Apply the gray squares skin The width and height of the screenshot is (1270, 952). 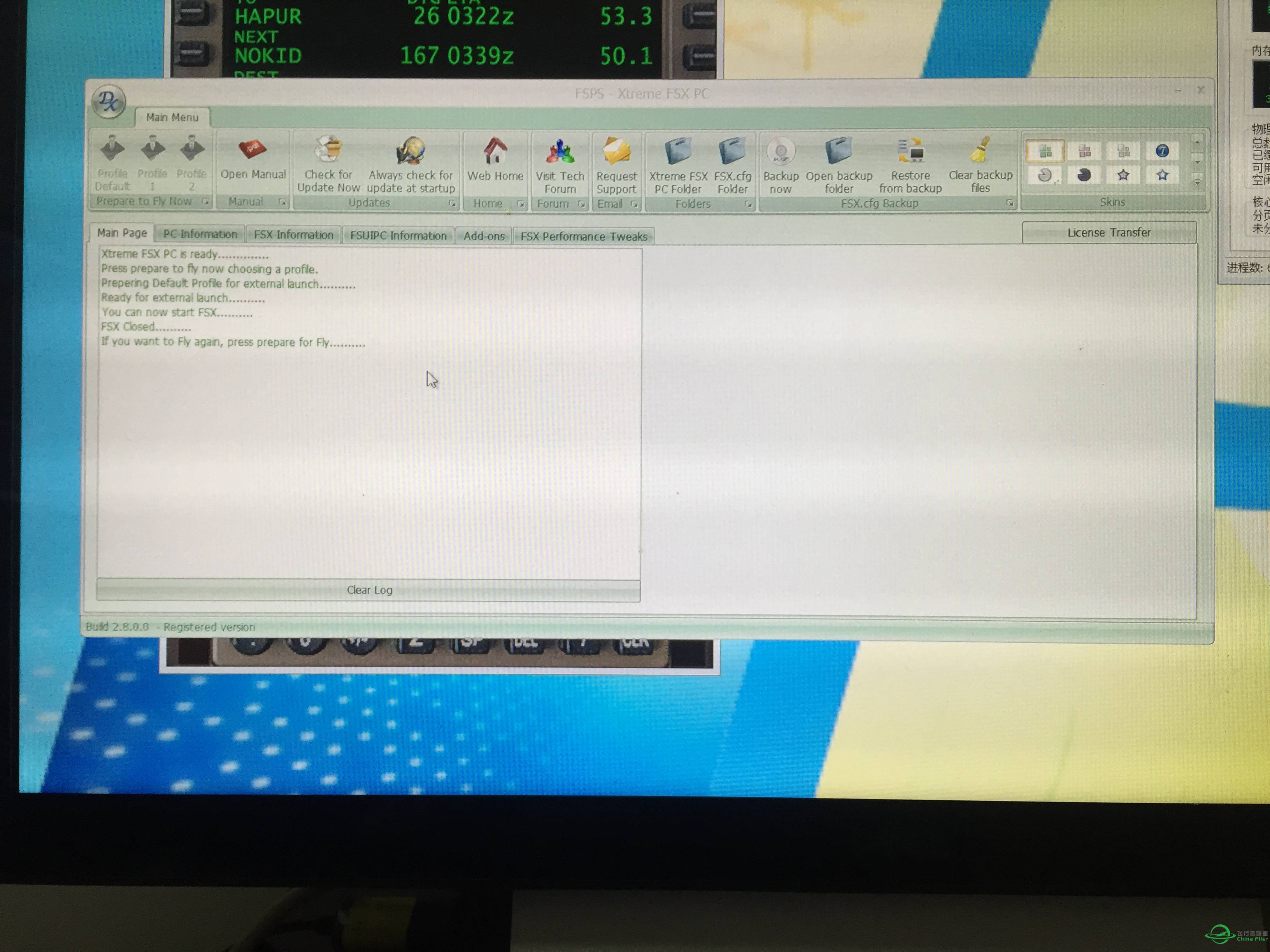point(1123,152)
